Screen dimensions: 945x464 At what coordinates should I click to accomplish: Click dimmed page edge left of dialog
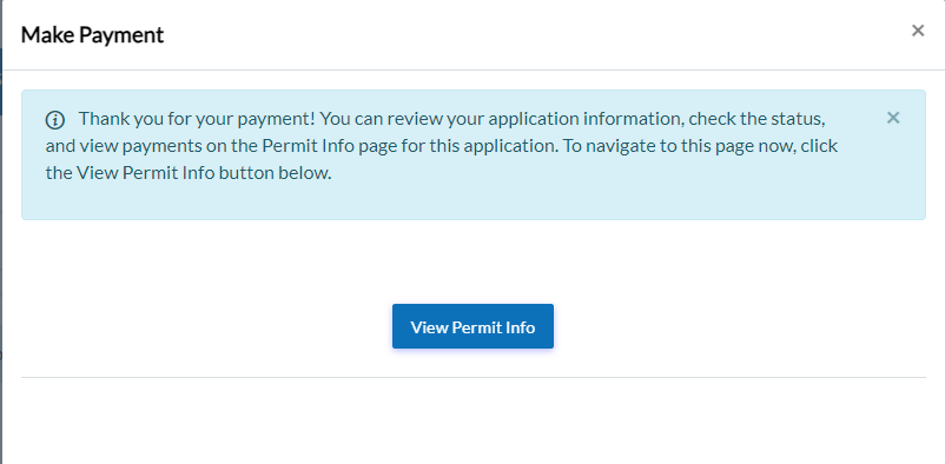pyautogui.click(x=1, y=250)
